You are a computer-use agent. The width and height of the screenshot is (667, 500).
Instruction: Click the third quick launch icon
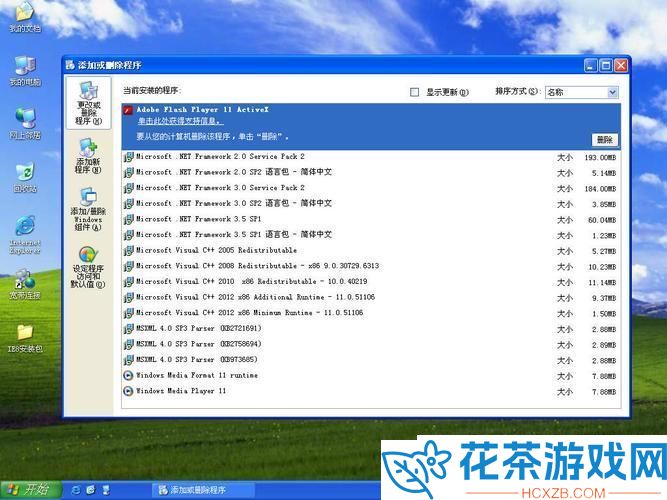tap(106, 490)
